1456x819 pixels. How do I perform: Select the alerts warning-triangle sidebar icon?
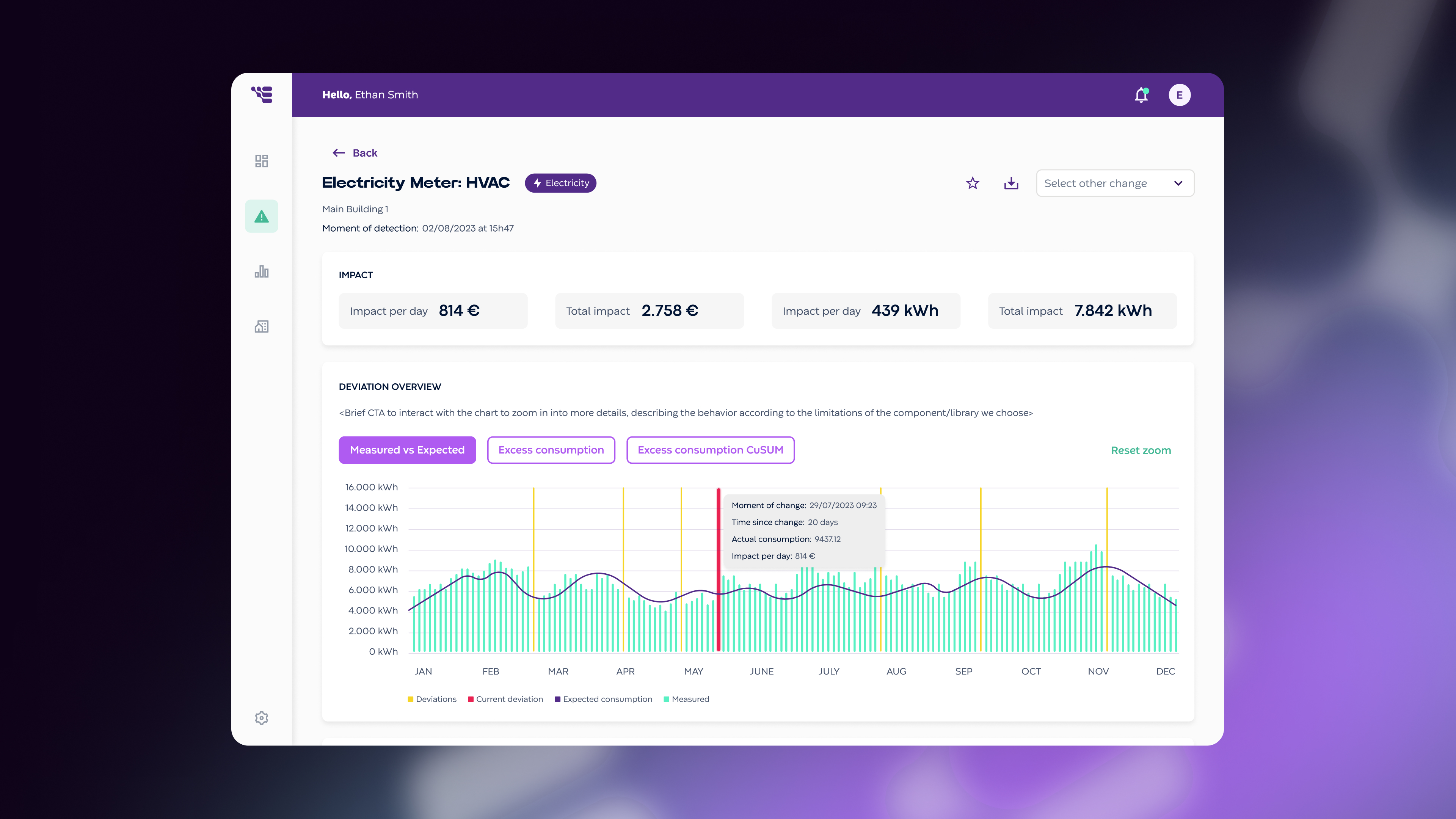(x=262, y=216)
